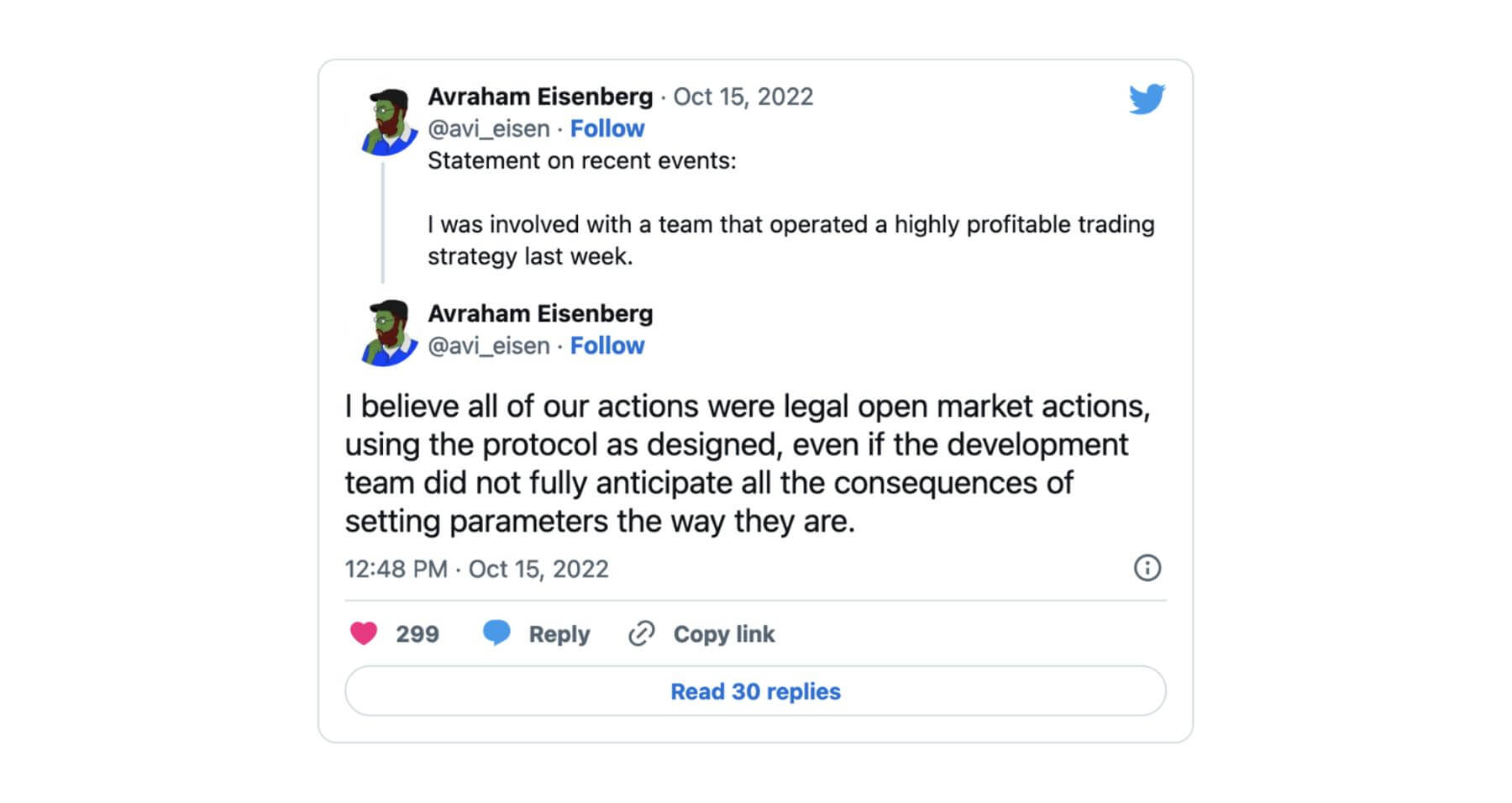Viewport: 1512px width, 803px height.
Task: Open the 'Statement on recent events' tweet text
Action: pyautogui.click(x=582, y=160)
